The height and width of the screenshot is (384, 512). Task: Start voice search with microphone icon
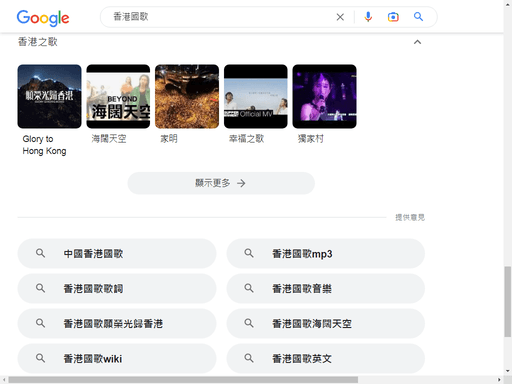pos(368,17)
